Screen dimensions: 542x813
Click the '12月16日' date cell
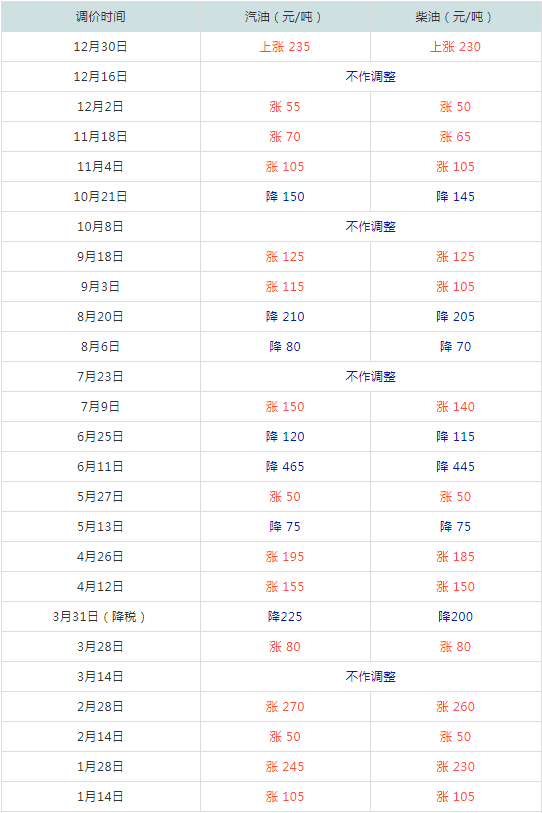[x=101, y=77]
